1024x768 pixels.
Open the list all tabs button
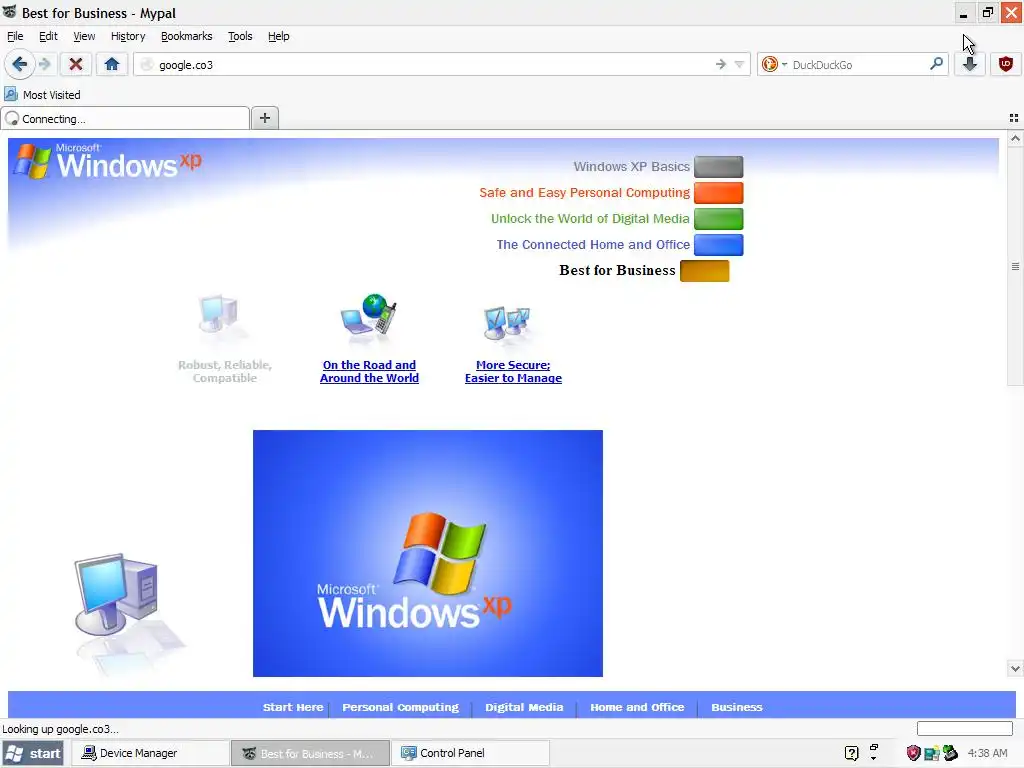point(1014,118)
